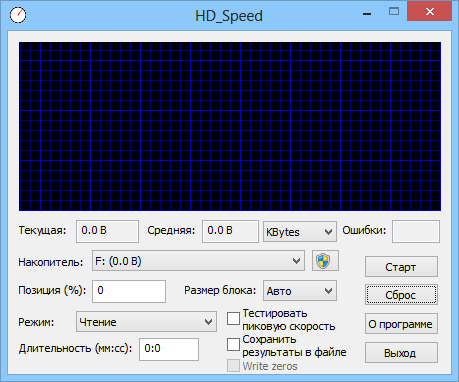This screenshot has height=382, width=459.
Task: Click the blue grid speed graph area
Action: [230, 126]
